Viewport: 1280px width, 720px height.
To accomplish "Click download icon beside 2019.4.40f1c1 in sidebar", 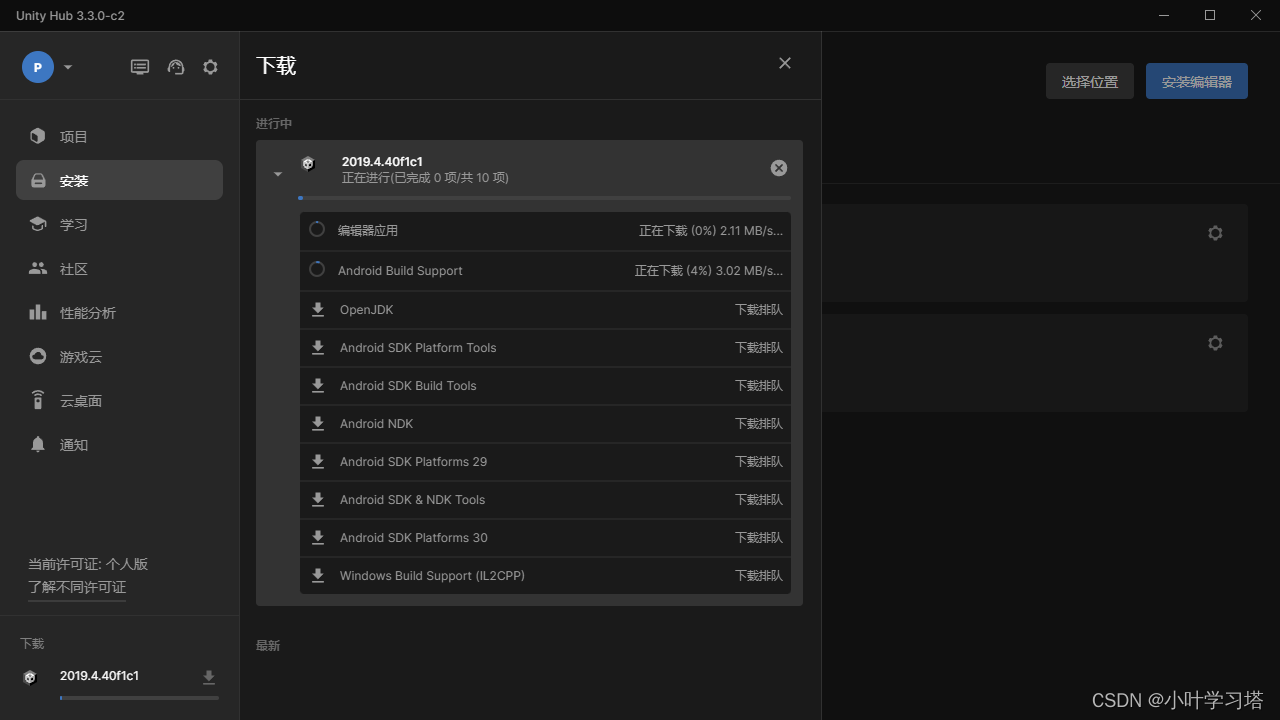I will pos(209,678).
